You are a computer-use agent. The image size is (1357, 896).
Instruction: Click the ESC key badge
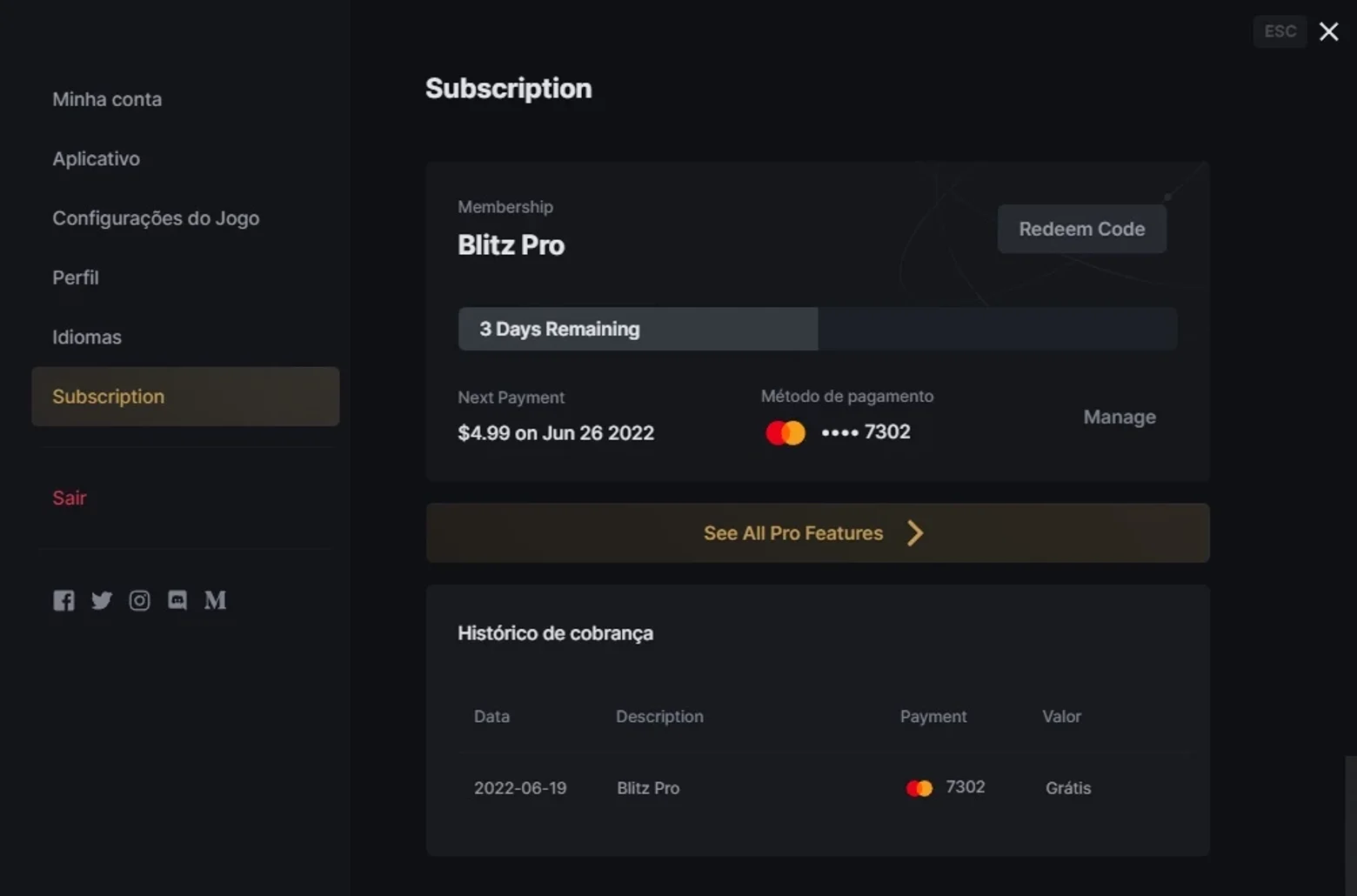pos(1280,31)
